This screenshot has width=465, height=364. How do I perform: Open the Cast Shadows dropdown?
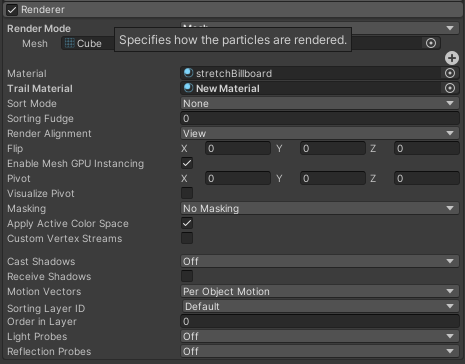pos(320,261)
